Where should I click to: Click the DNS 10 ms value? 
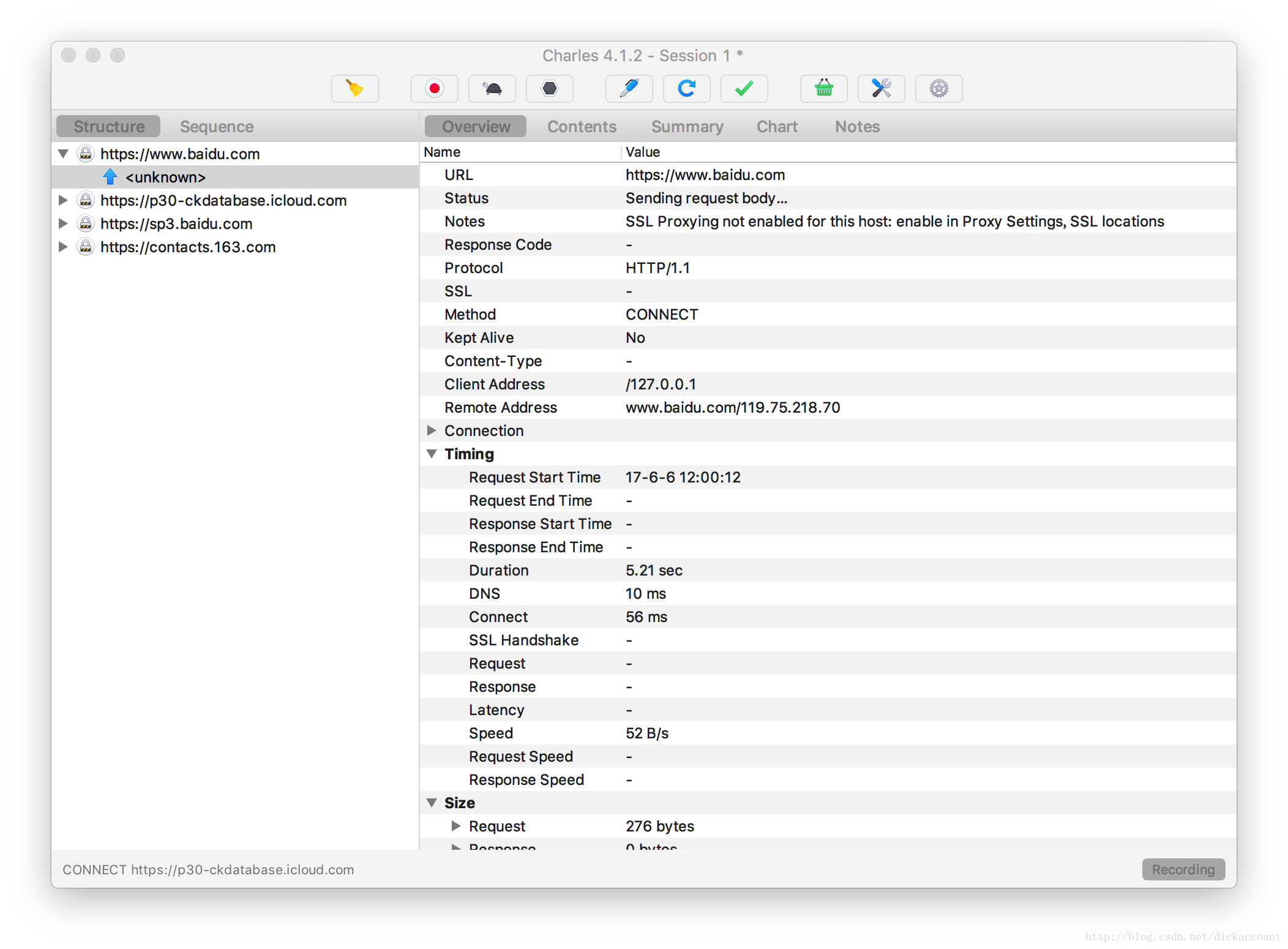[645, 593]
